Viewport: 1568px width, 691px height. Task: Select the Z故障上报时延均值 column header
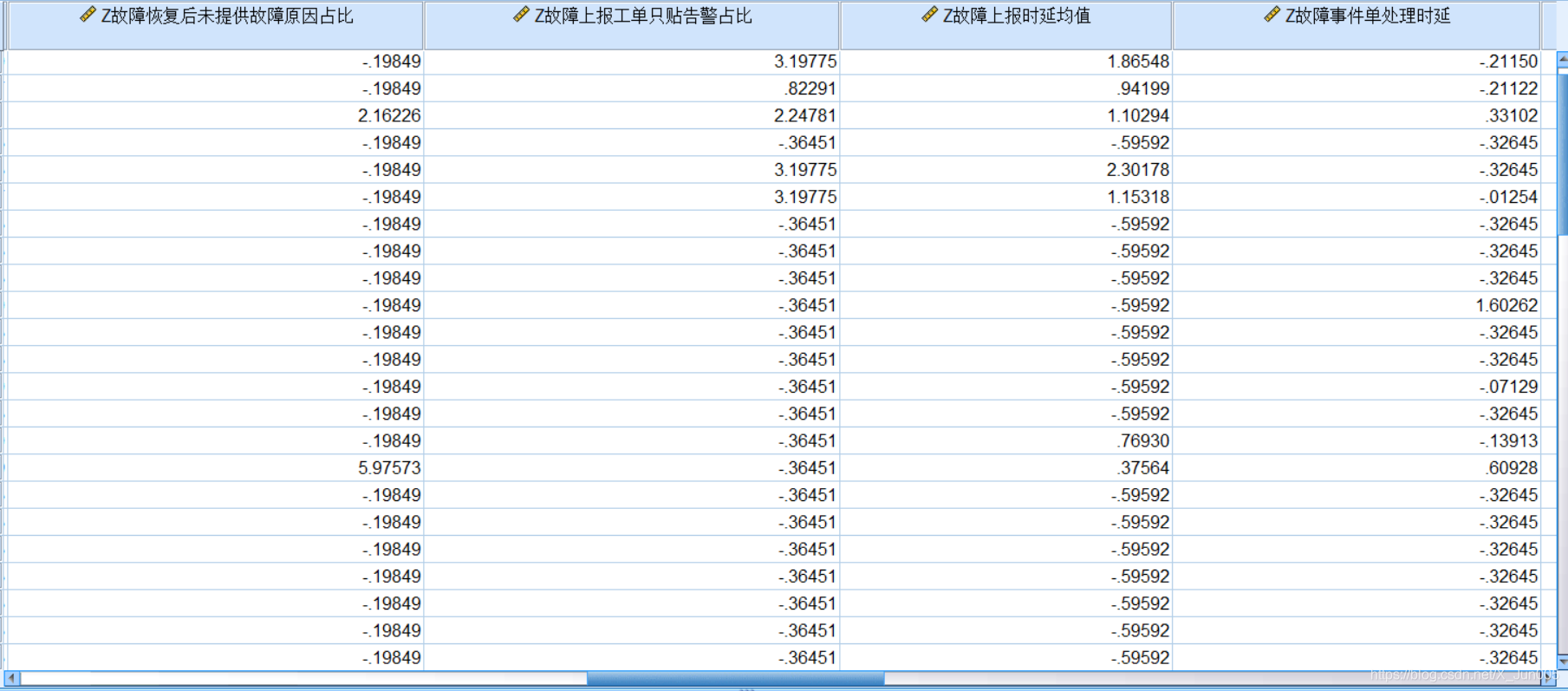(x=1006, y=25)
